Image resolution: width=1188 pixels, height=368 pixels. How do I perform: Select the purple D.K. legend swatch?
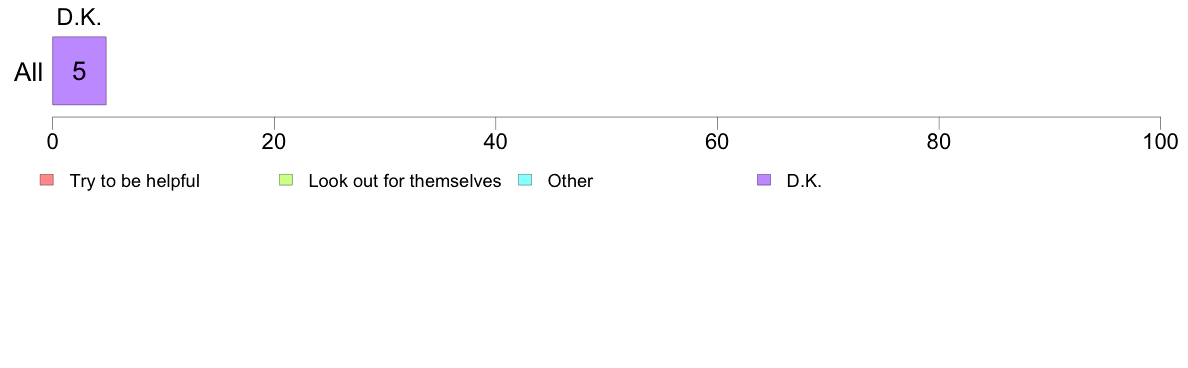(764, 180)
